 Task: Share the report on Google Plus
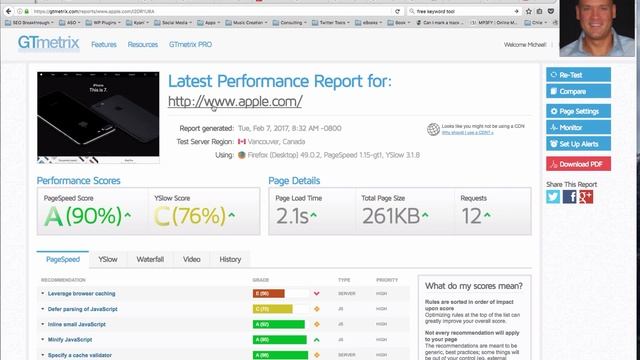pos(586,197)
